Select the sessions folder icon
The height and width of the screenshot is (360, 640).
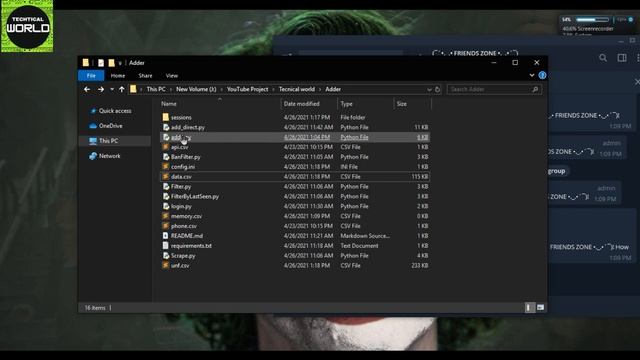(165, 117)
